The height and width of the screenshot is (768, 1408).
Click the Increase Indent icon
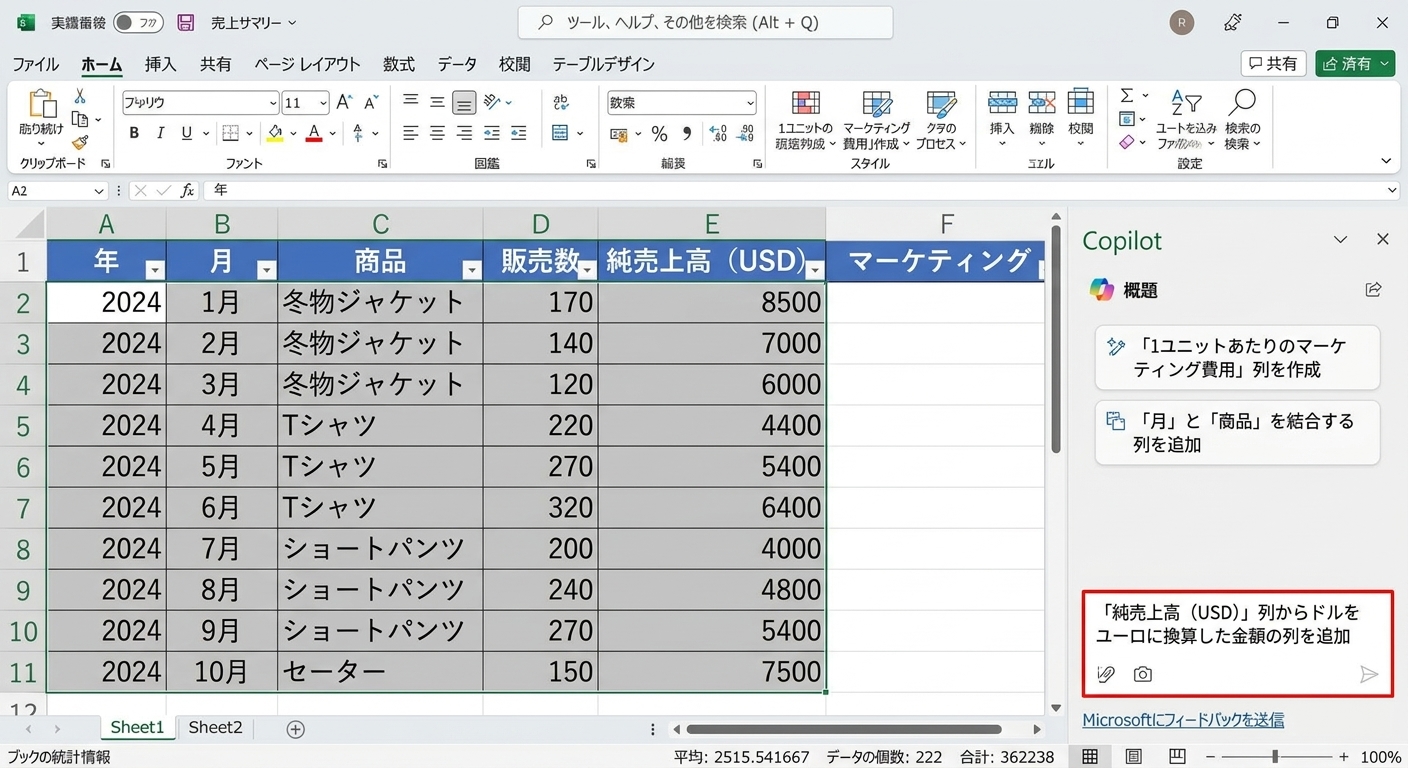tap(518, 133)
